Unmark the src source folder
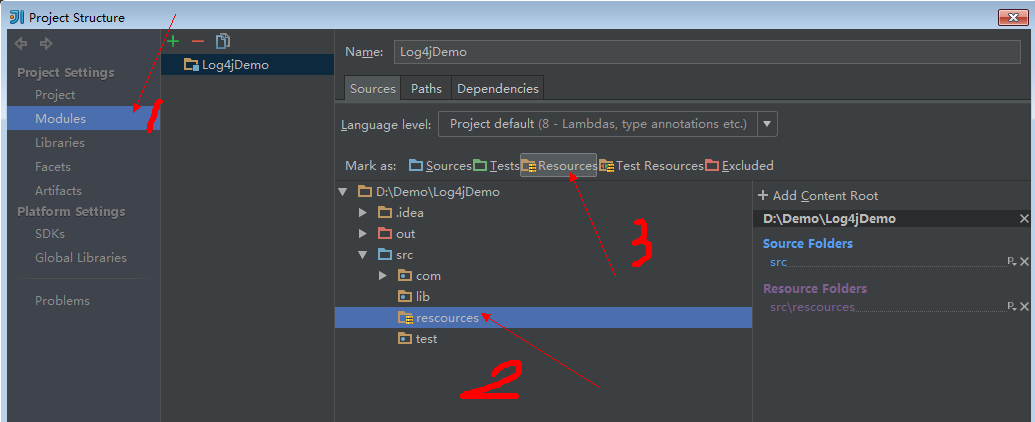Image resolution: width=1035 pixels, height=422 pixels. pyautogui.click(x=1024, y=262)
